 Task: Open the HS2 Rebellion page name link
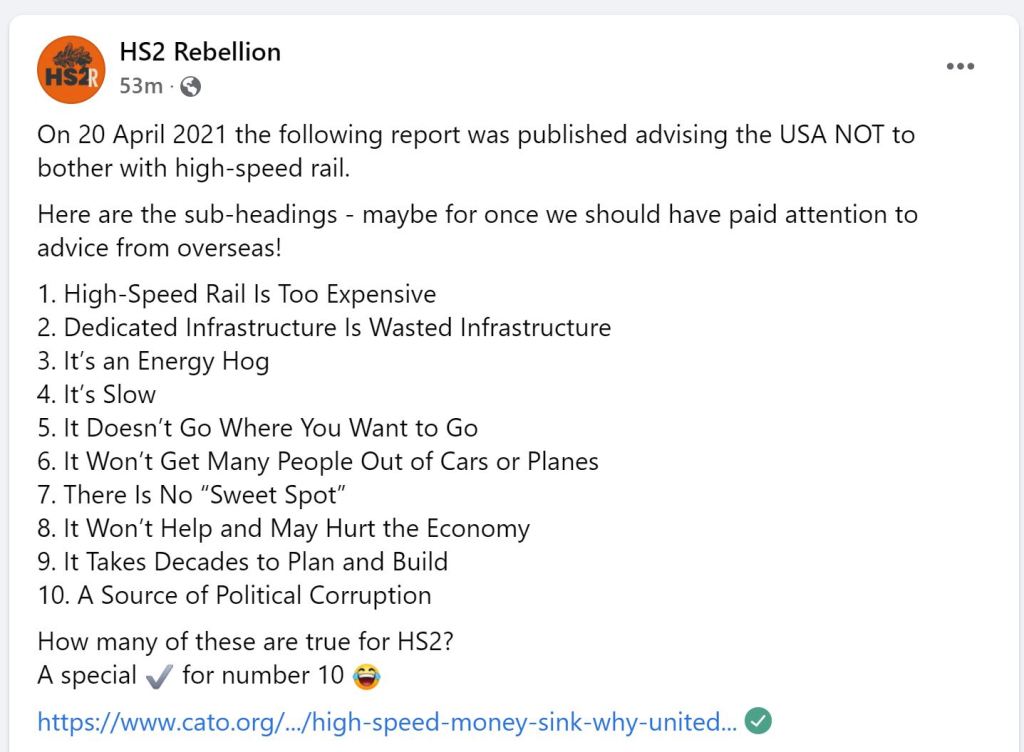tap(199, 52)
